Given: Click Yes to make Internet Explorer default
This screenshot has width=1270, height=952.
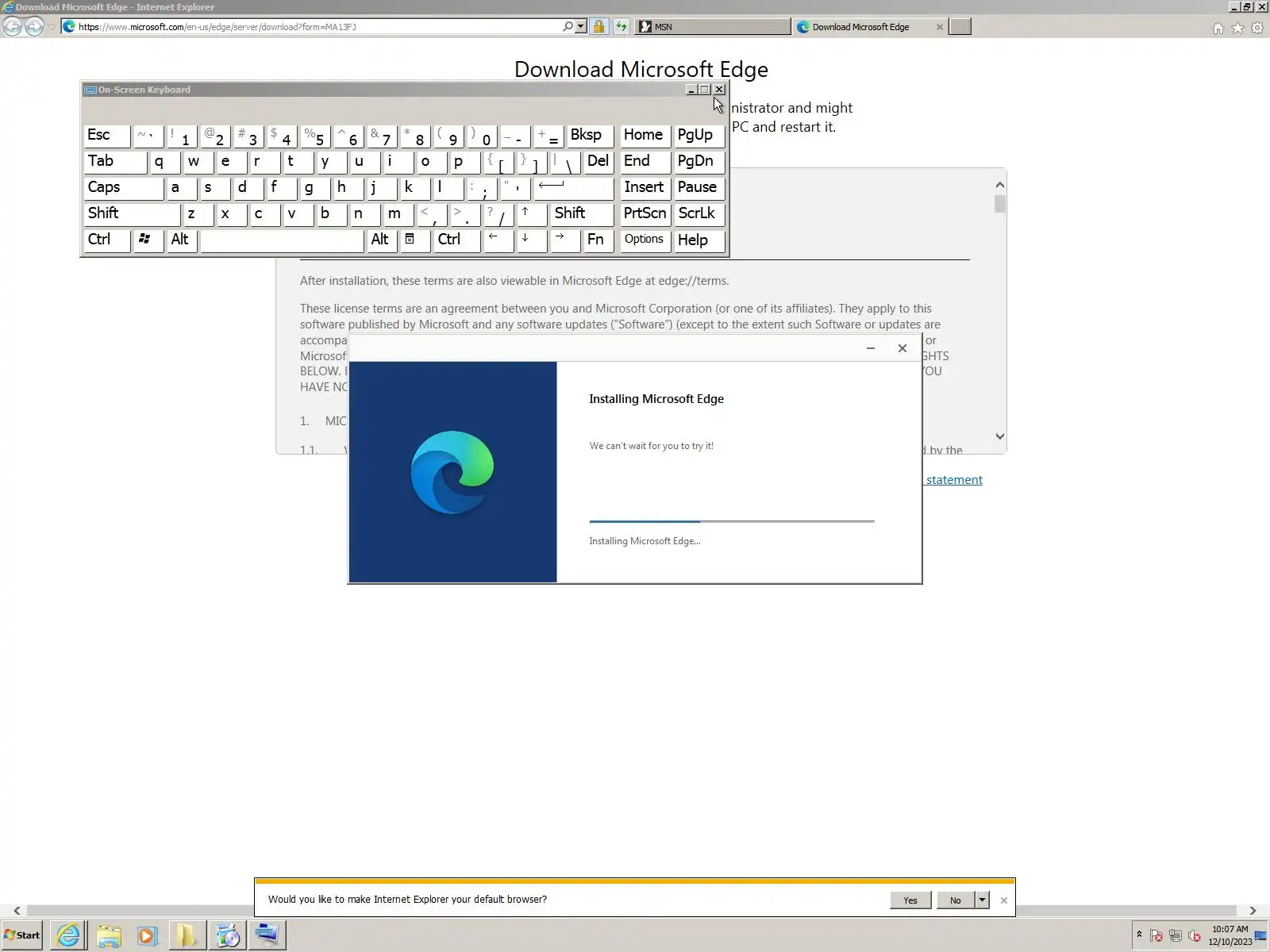Looking at the screenshot, I should pos(910,900).
